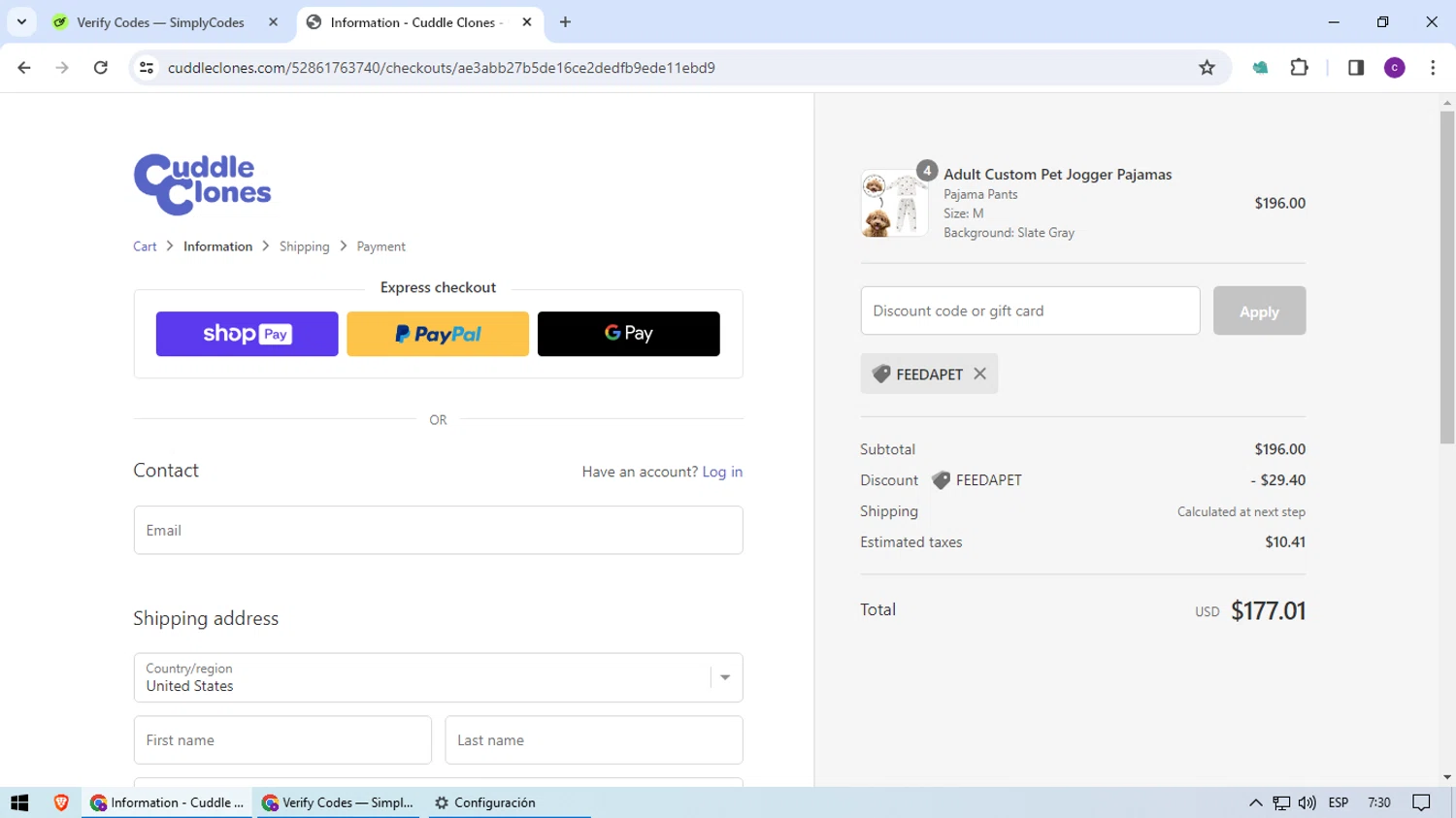Click the Payment breadcrumb step
Image resolution: width=1456 pixels, height=818 pixels.
coord(381,246)
